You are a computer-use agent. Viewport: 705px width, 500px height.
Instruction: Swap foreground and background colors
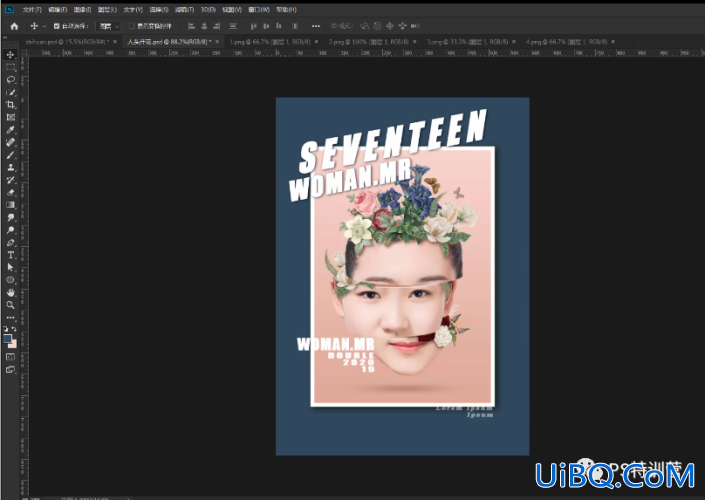pyautogui.click(x=14, y=329)
